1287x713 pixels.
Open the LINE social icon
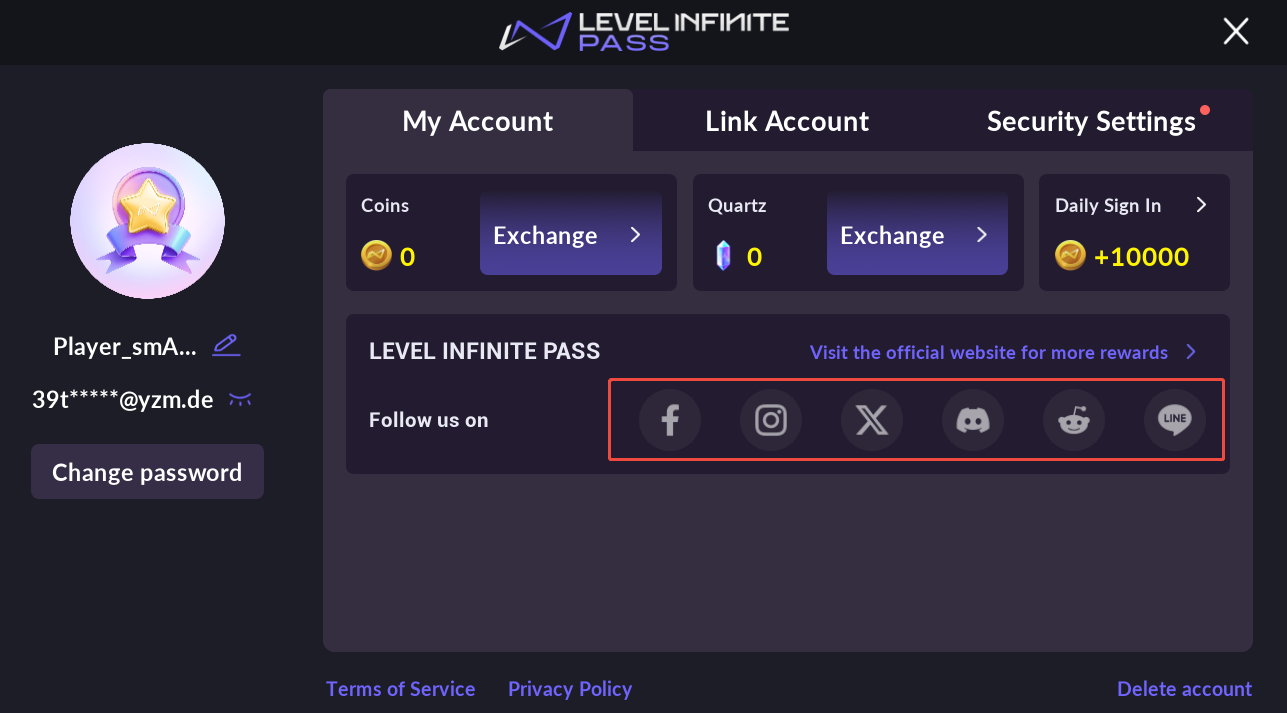[1175, 420]
